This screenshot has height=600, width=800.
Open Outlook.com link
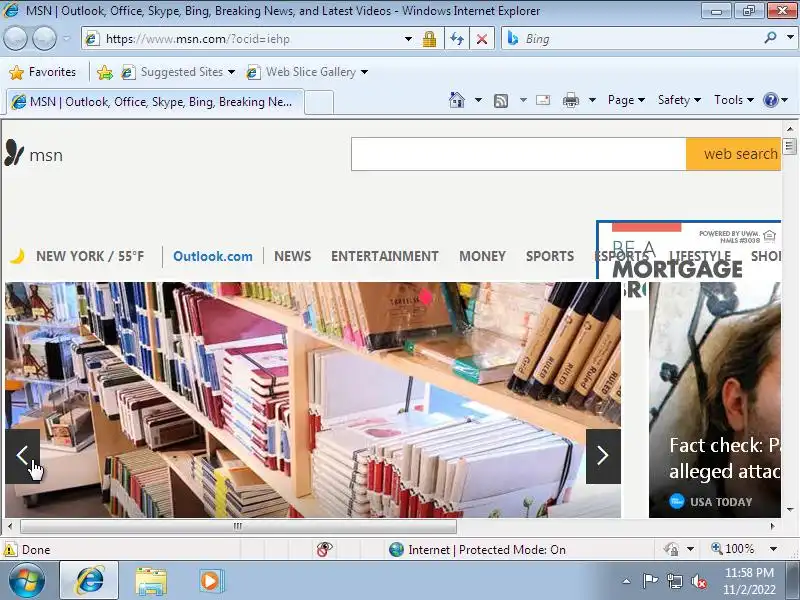[x=213, y=256]
